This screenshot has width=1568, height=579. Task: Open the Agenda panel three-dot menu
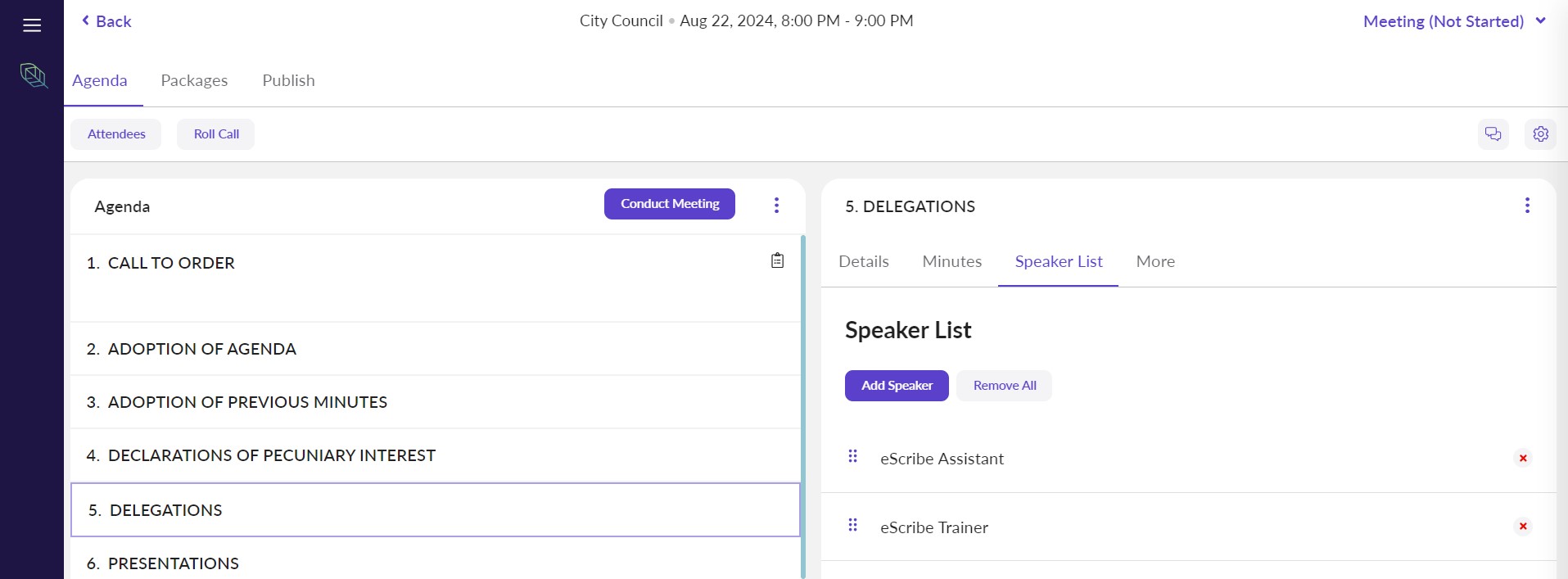coord(776,206)
